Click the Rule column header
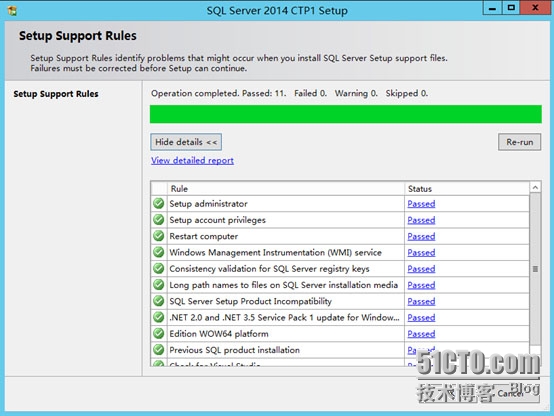Screen dimensions: 554x416 tap(286, 189)
